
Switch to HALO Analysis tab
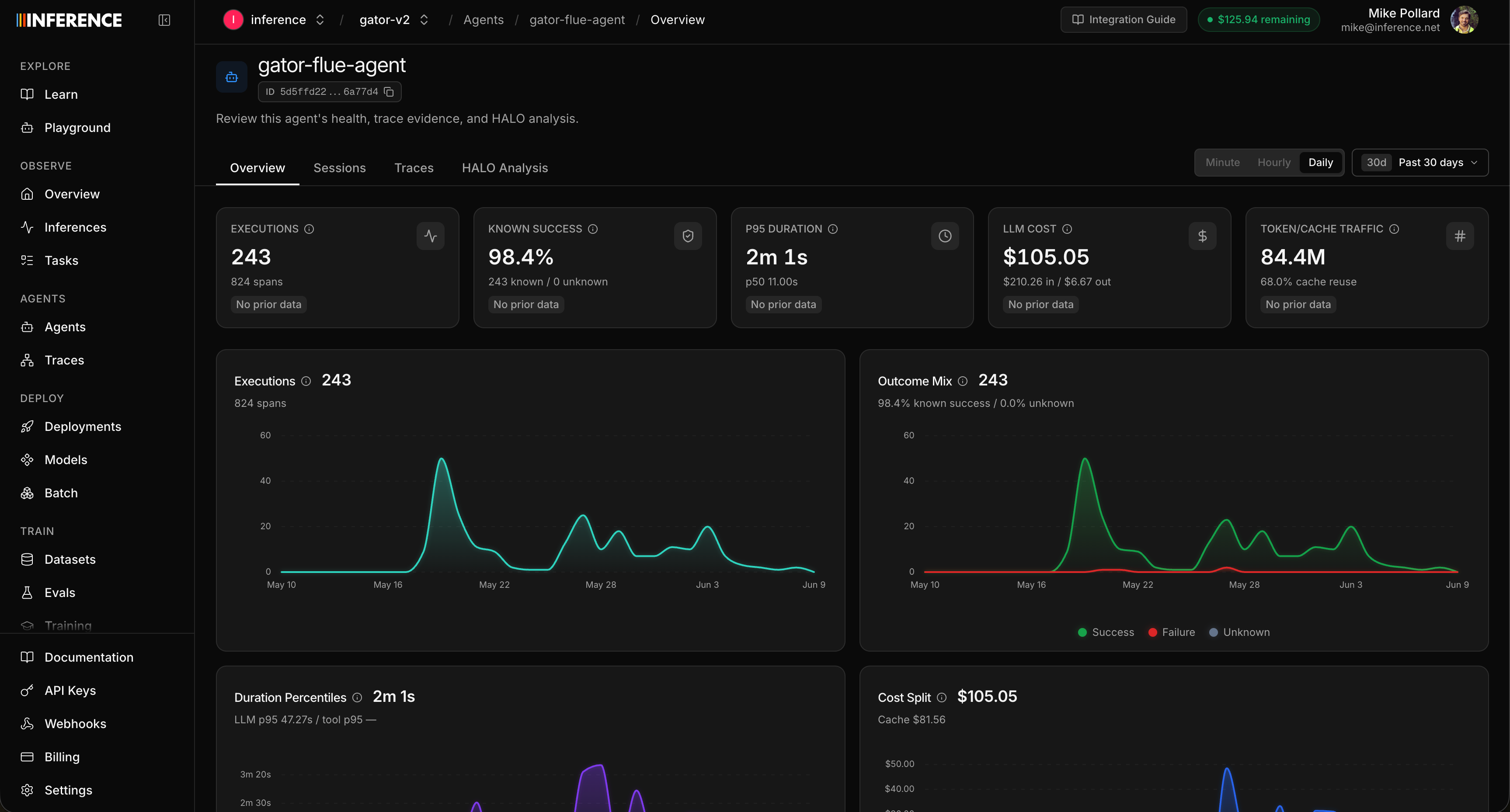(x=504, y=168)
